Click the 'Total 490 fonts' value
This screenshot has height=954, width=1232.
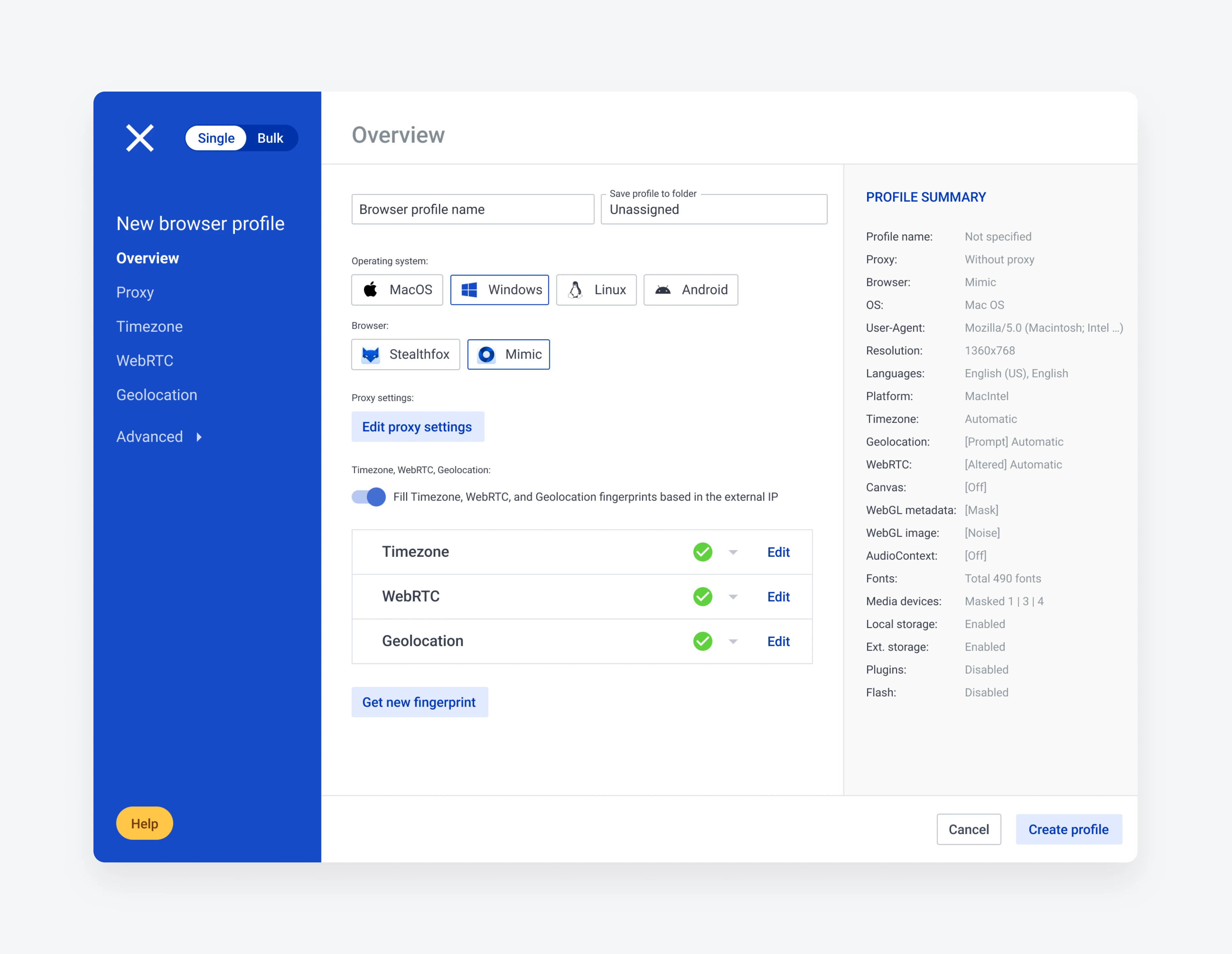[1003, 579]
